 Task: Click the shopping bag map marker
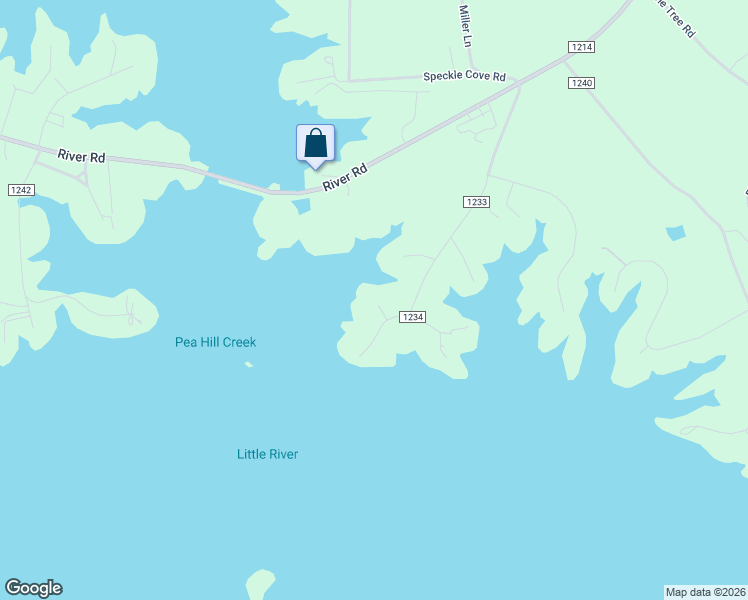pos(315,146)
